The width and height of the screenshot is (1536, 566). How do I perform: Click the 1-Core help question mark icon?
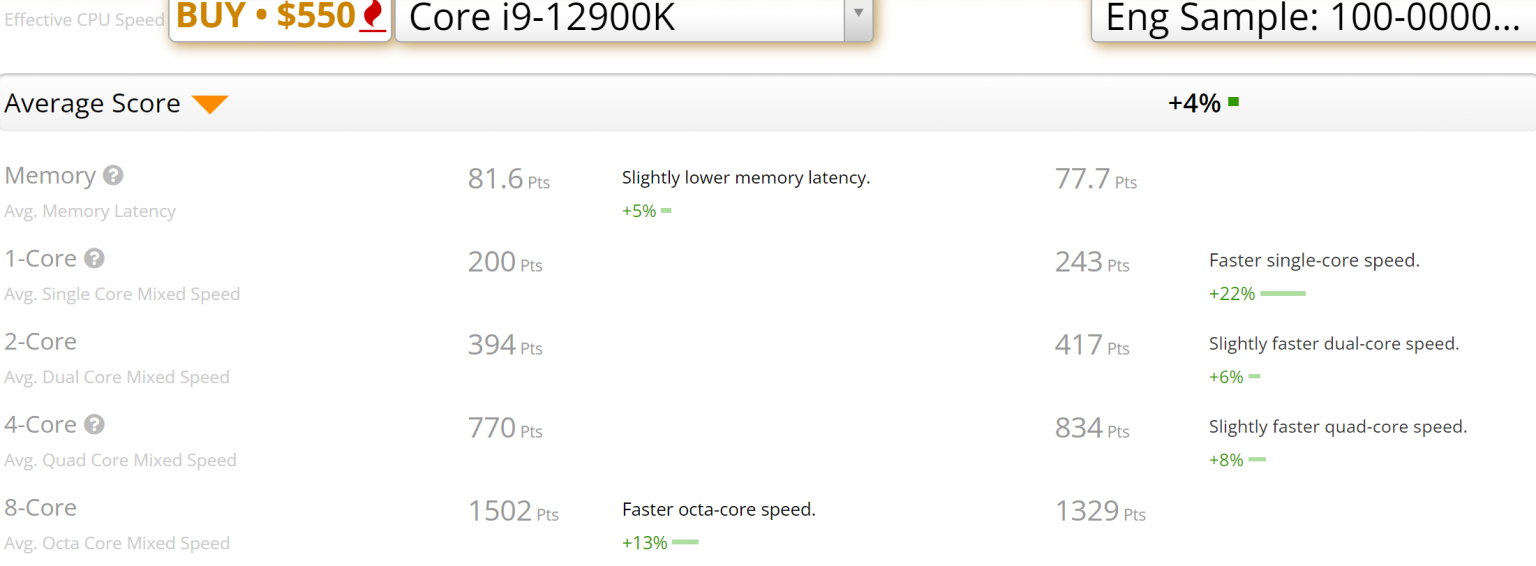pyautogui.click(x=94, y=259)
